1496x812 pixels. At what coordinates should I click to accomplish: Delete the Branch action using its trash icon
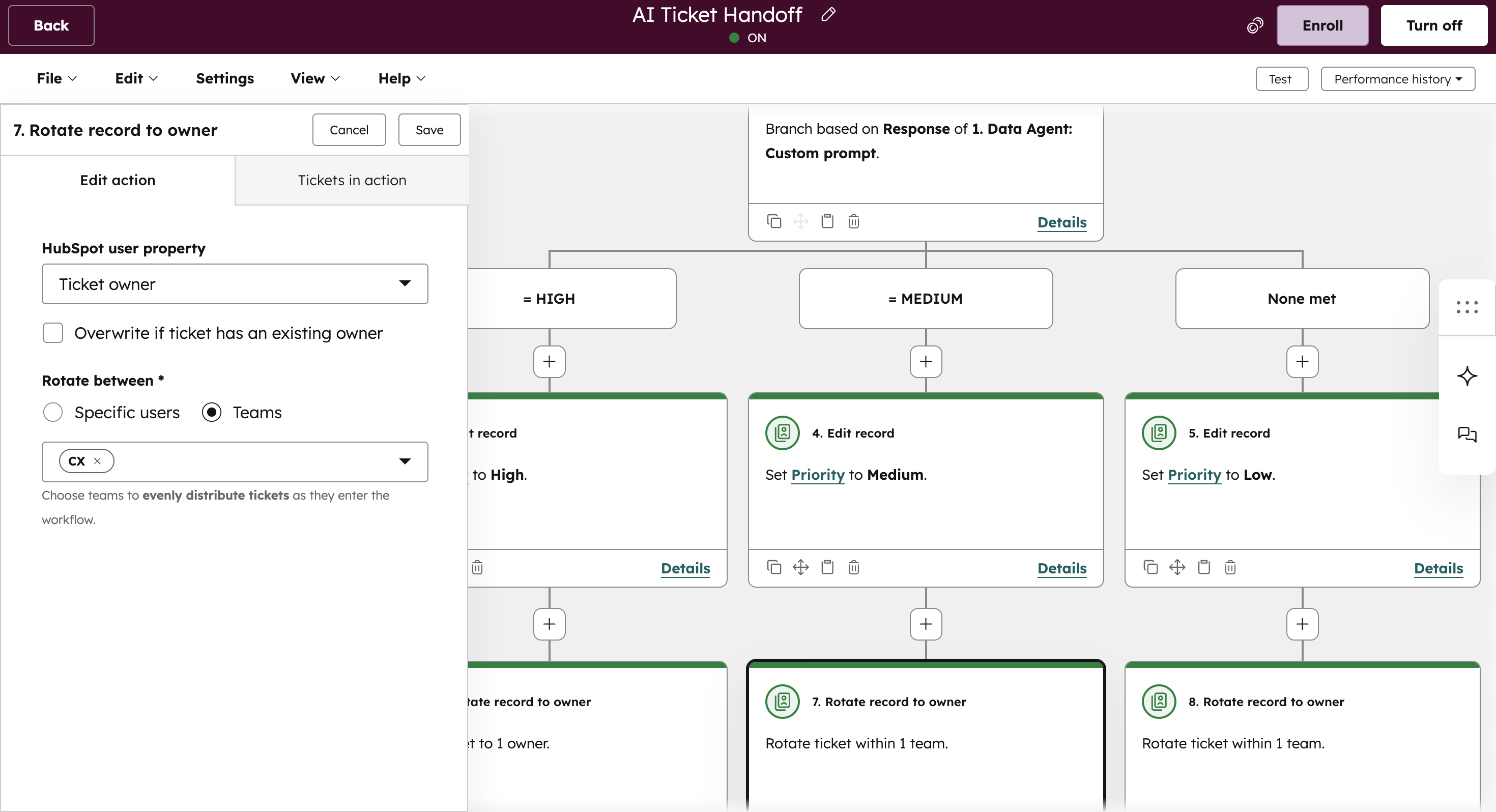click(853, 221)
